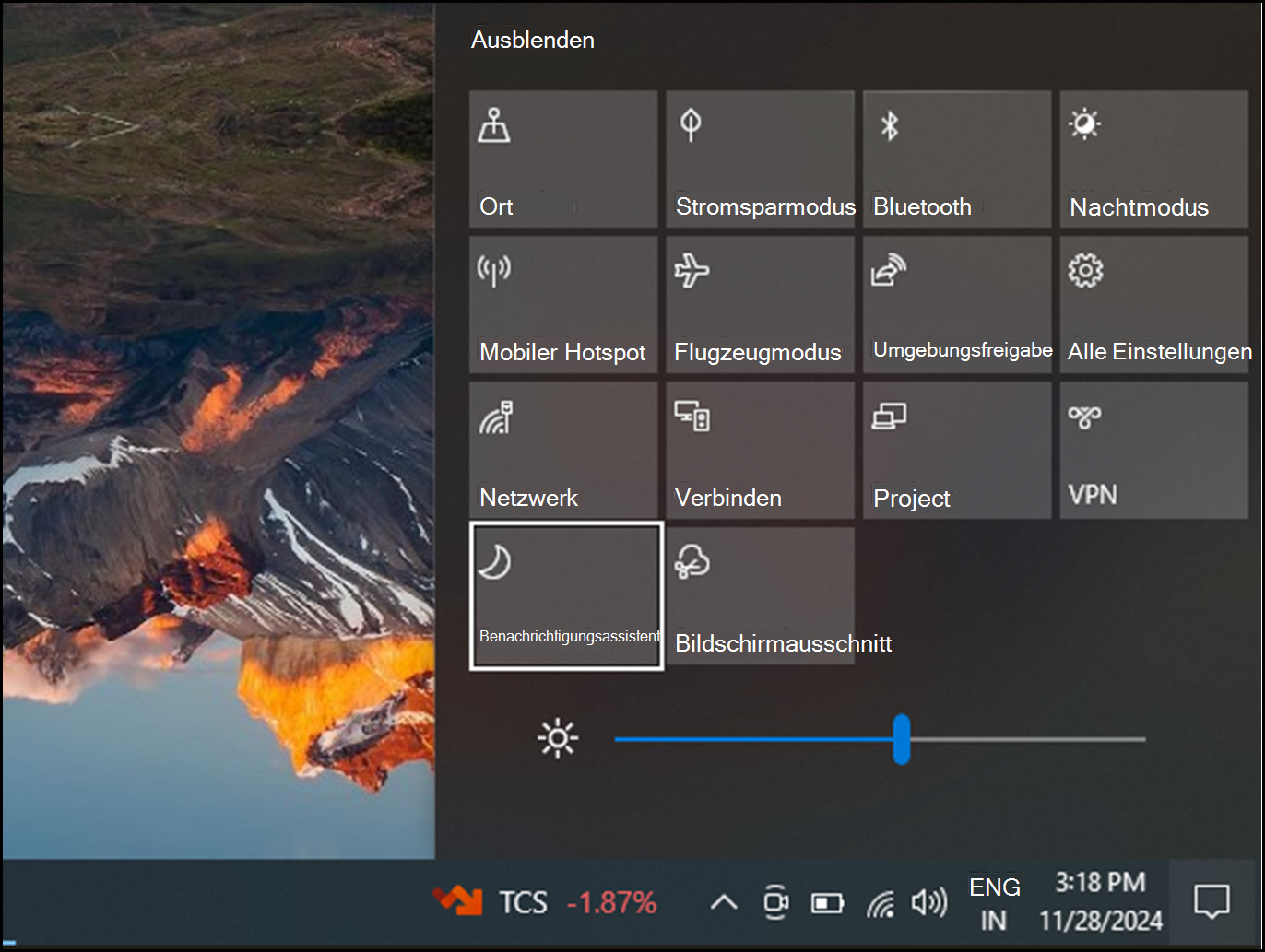Toggle the Flugzeugmodus tile

click(761, 304)
